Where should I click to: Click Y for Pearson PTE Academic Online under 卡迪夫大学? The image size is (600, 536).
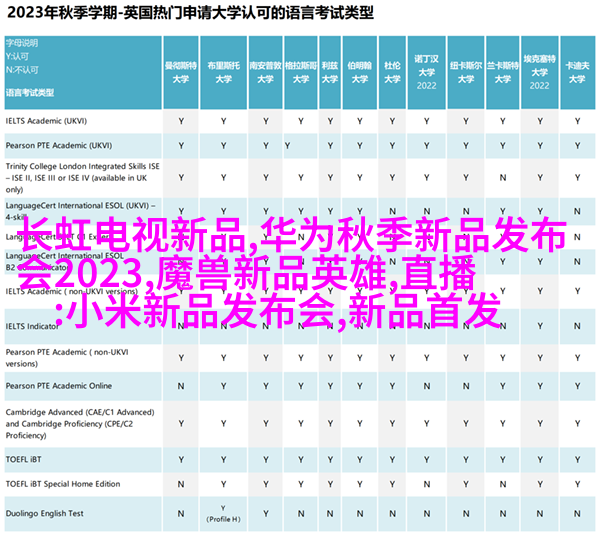point(577,386)
